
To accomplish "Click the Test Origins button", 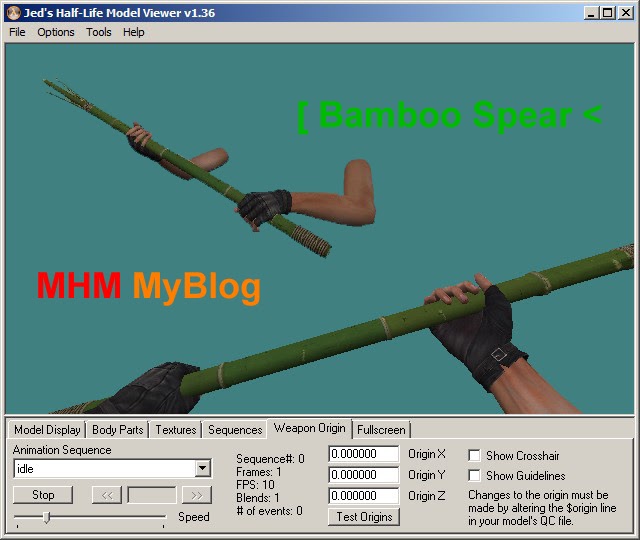I will point(364,517).
